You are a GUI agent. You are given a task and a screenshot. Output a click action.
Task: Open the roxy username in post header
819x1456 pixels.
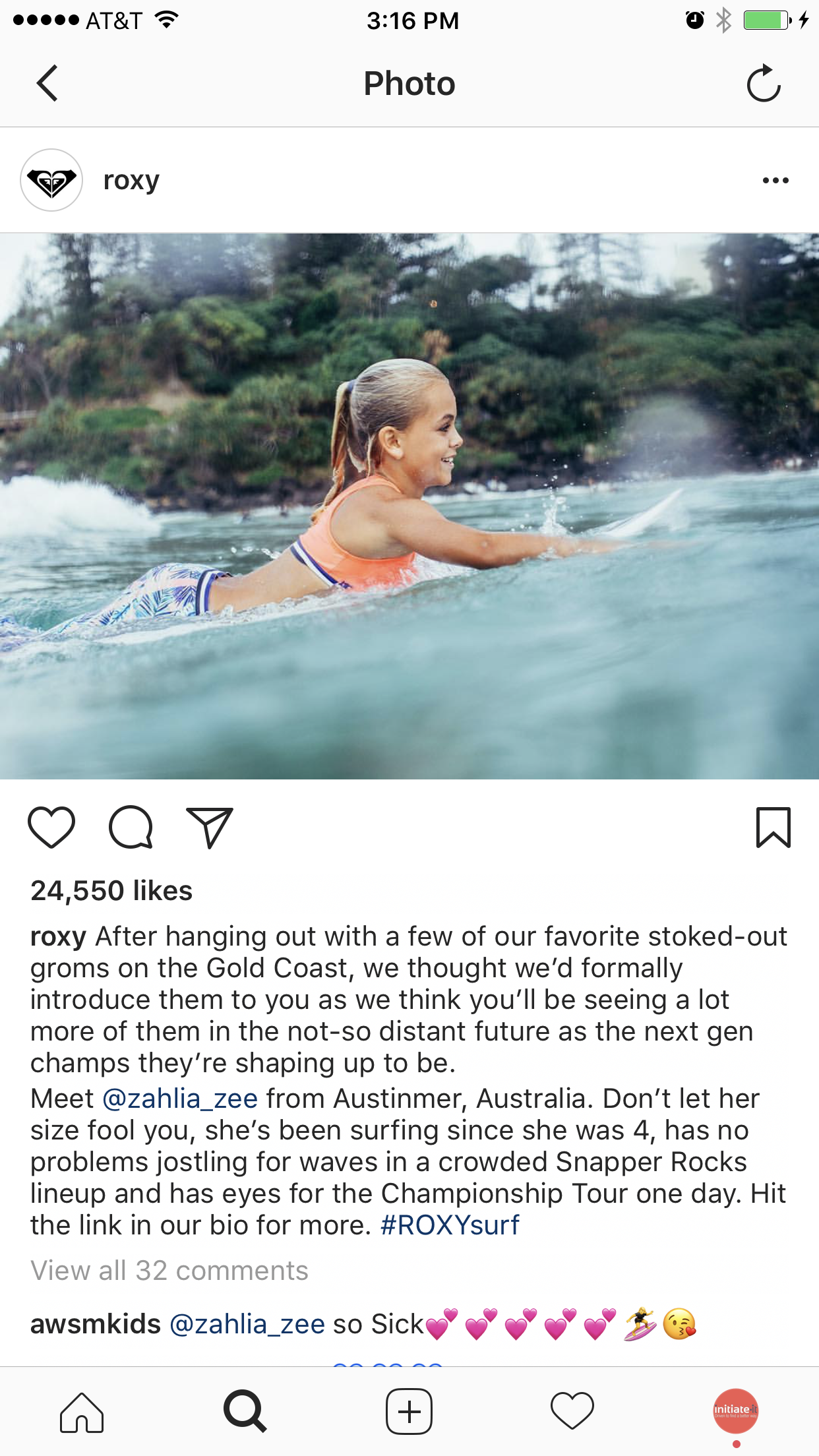point(131,180)
